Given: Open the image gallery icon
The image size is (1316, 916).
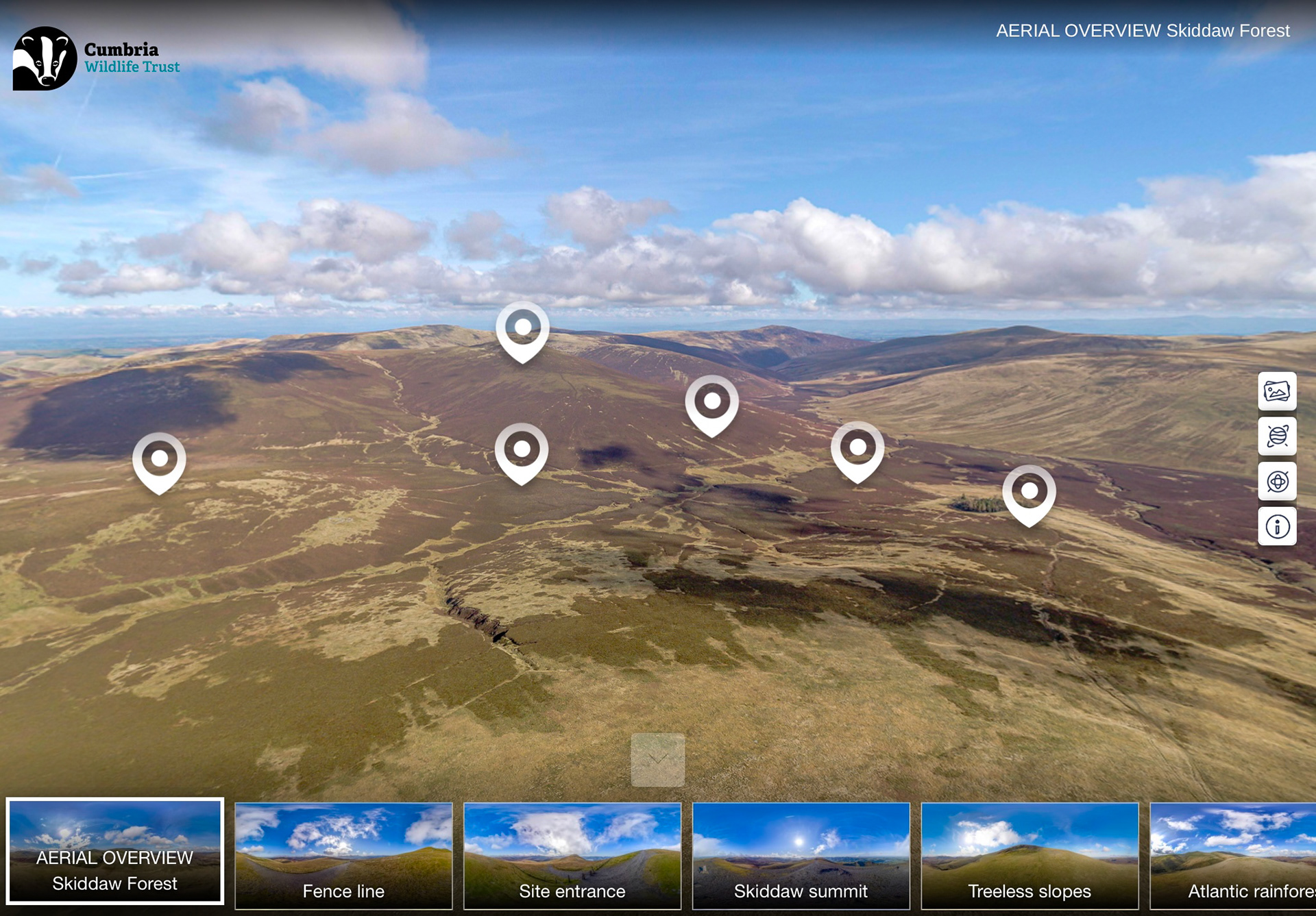Looking at the screenshot, I should pos(1277,392).
